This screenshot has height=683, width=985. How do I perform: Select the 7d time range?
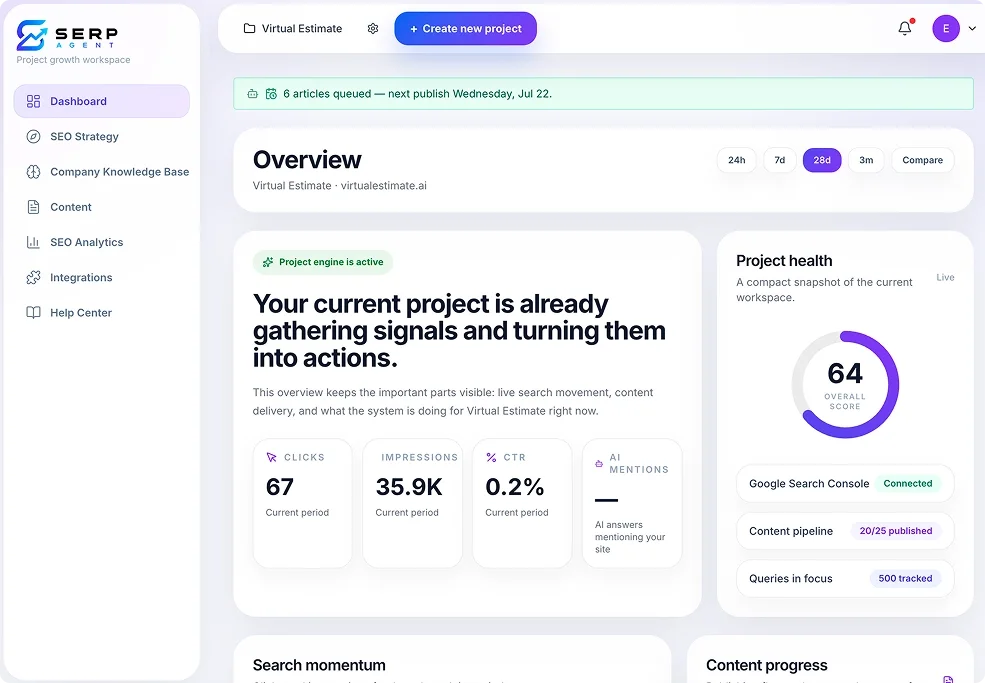click(780, 160)
